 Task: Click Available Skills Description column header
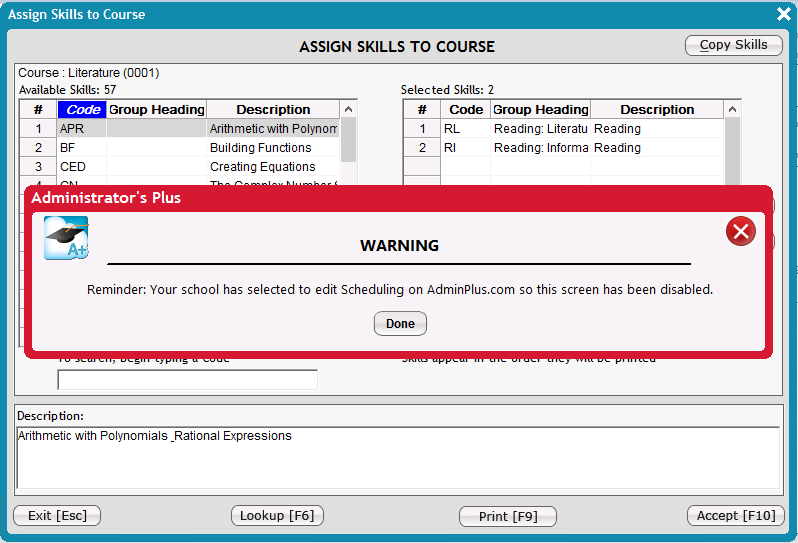tap(273, 109)
